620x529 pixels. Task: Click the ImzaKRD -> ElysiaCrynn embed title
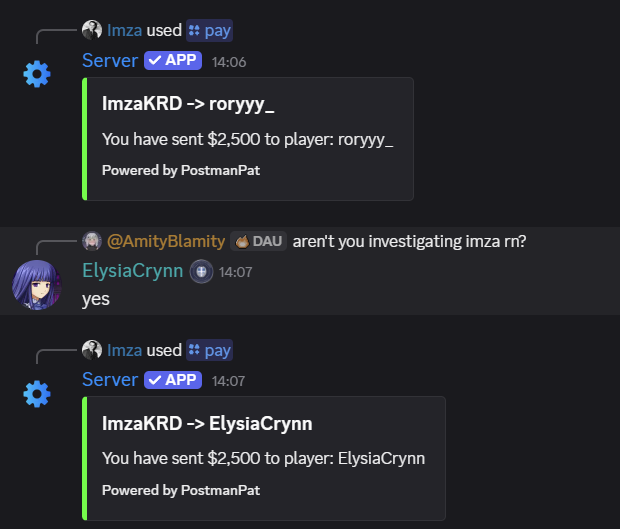(x=207, y=423)
